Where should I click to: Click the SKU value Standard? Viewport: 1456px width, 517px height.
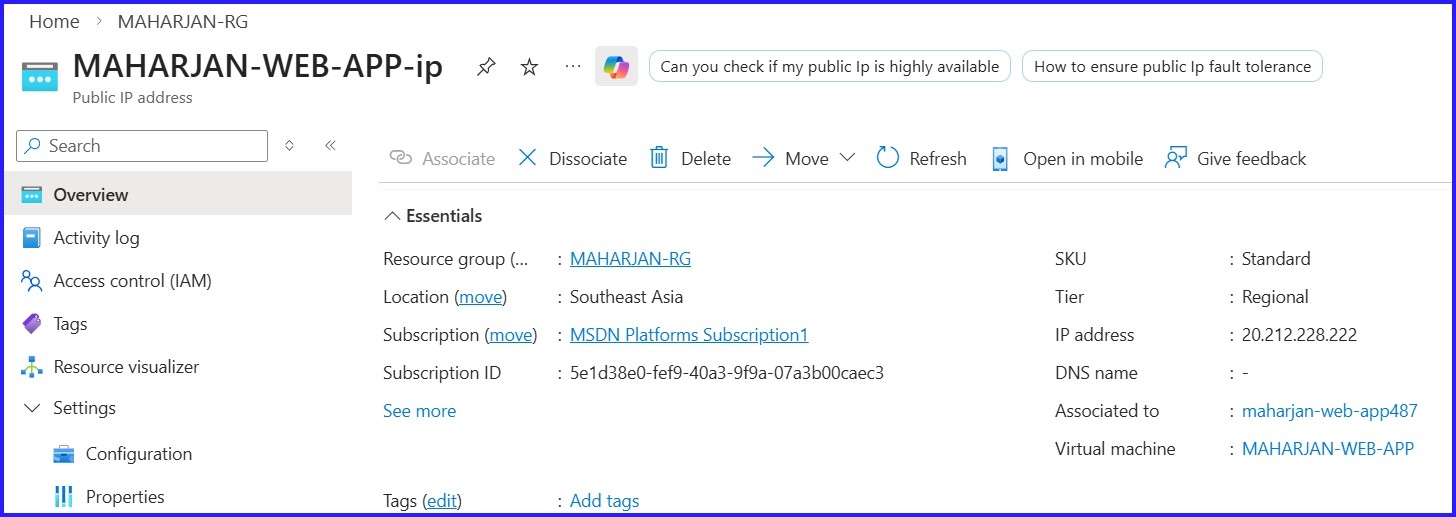coord(1276,259)
